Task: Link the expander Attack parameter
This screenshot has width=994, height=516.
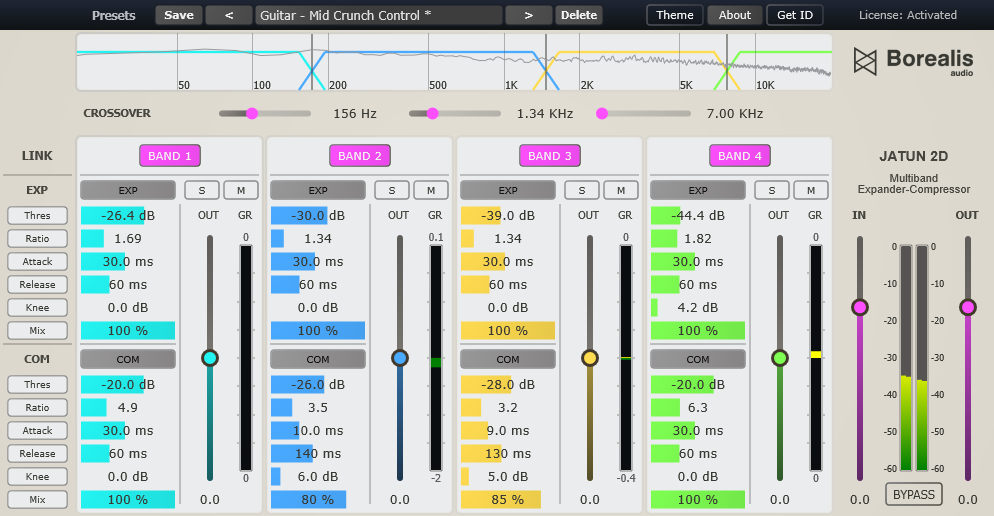Action: pyautogui.click(x=37, y=261)
